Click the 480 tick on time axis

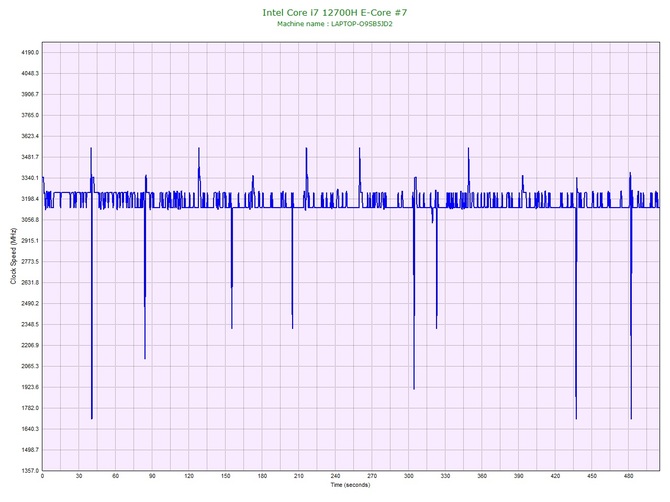click(x=629, y=476)
